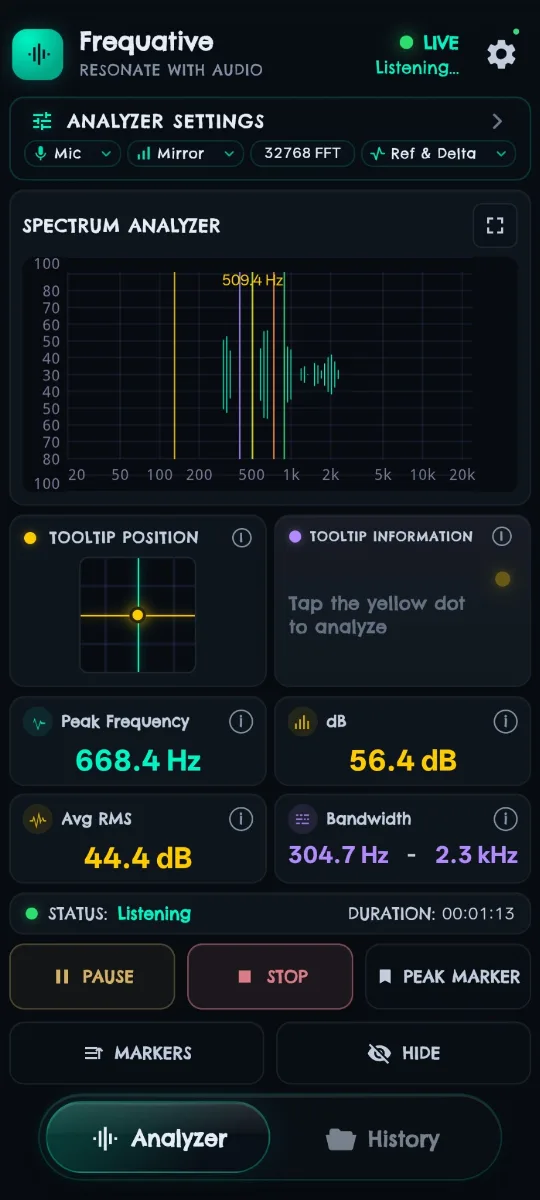Click the STATUS: Listening indicator
The height and width of the screenshot is (1200, 540).
[108, 914]
